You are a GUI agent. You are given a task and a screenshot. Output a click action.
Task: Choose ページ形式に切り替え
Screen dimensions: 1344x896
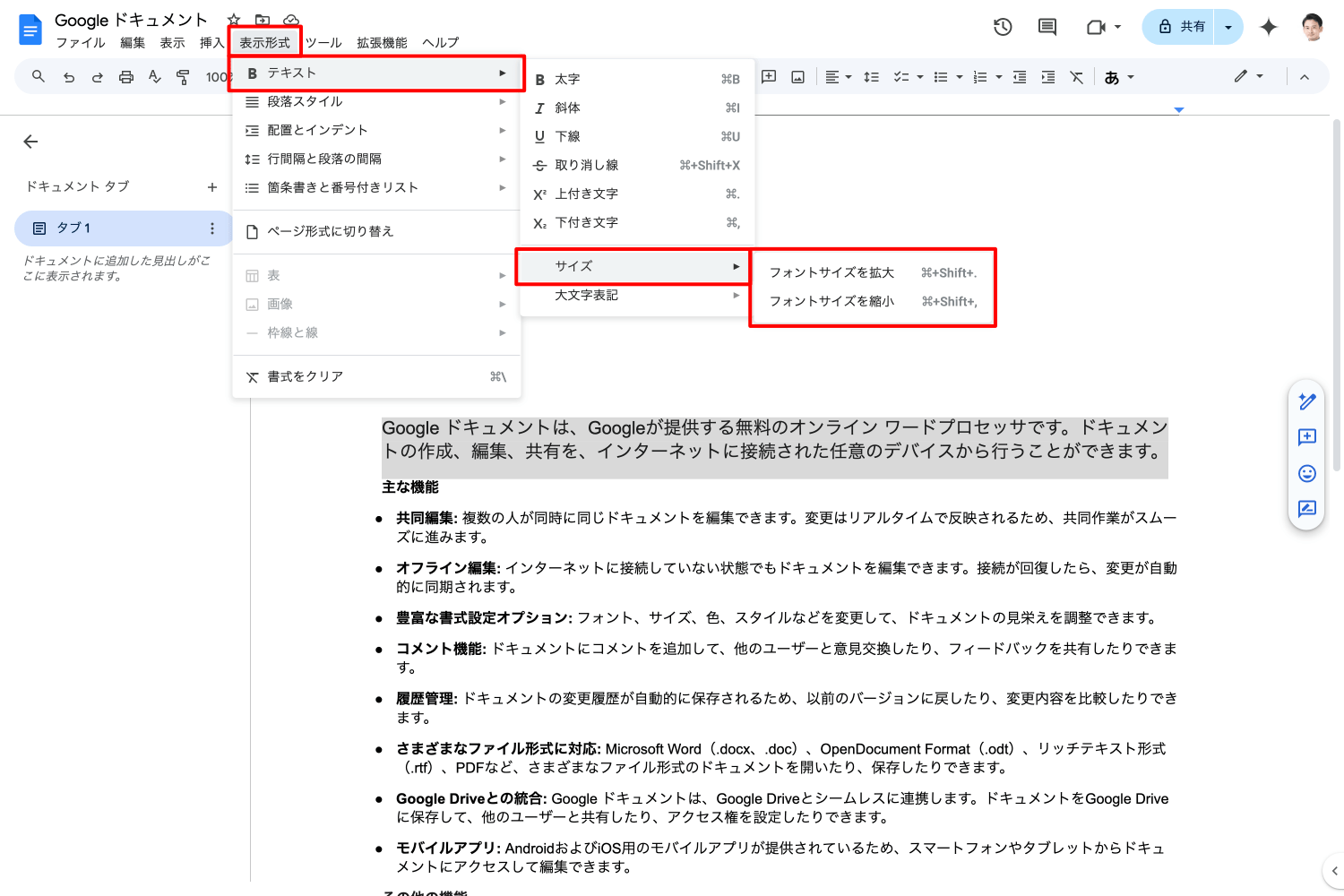376,231
